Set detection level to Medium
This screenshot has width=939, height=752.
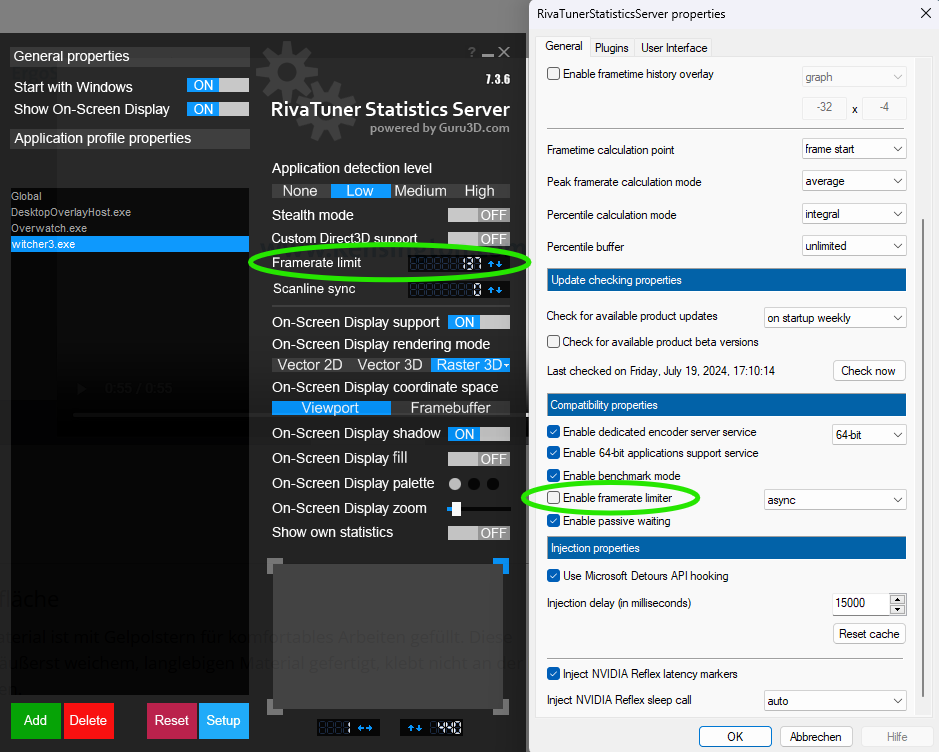420,191
